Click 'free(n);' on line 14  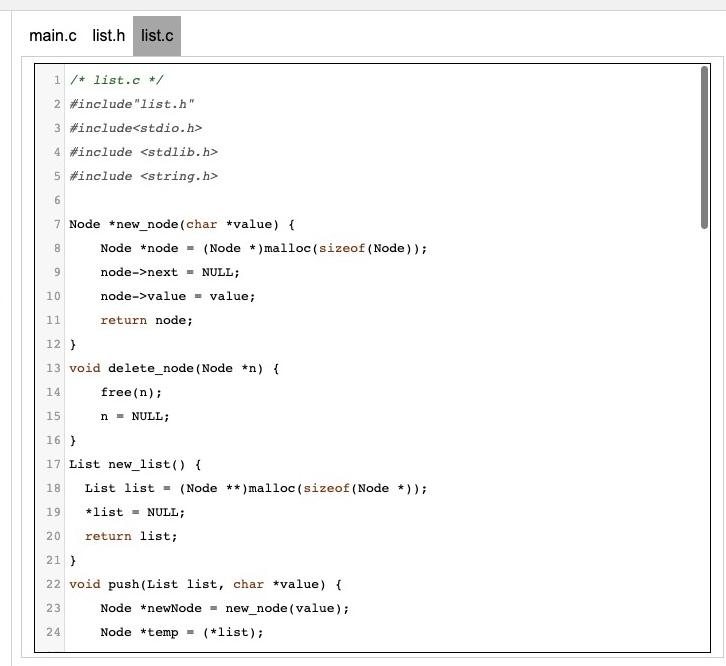(131, 393)
